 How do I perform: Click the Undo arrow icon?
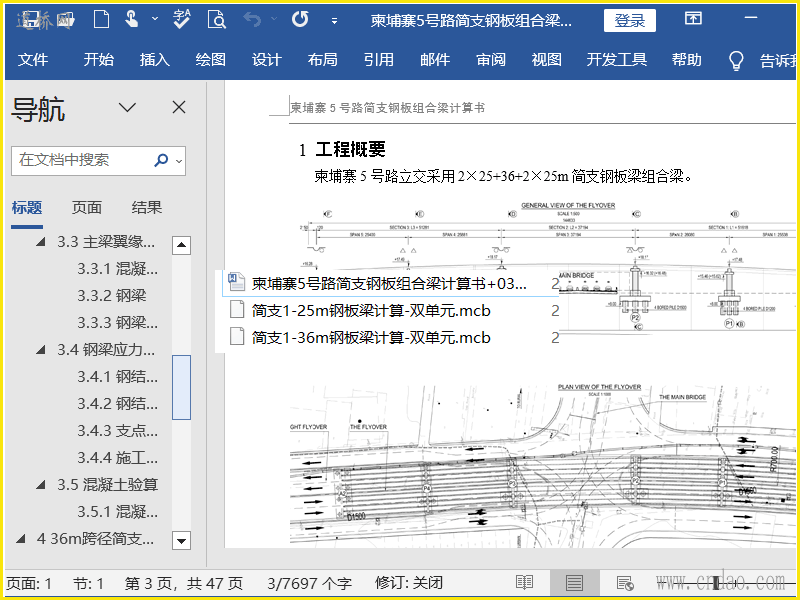click(x=252, y=20)
